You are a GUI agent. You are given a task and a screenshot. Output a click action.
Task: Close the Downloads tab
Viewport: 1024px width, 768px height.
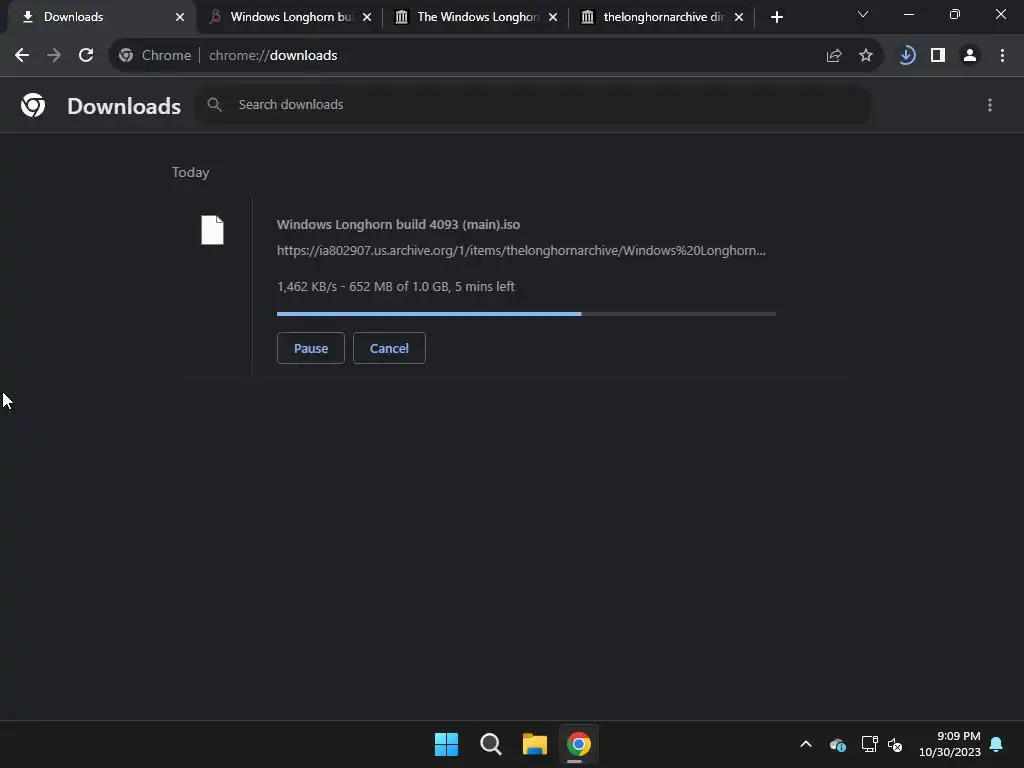coord(180,17)
